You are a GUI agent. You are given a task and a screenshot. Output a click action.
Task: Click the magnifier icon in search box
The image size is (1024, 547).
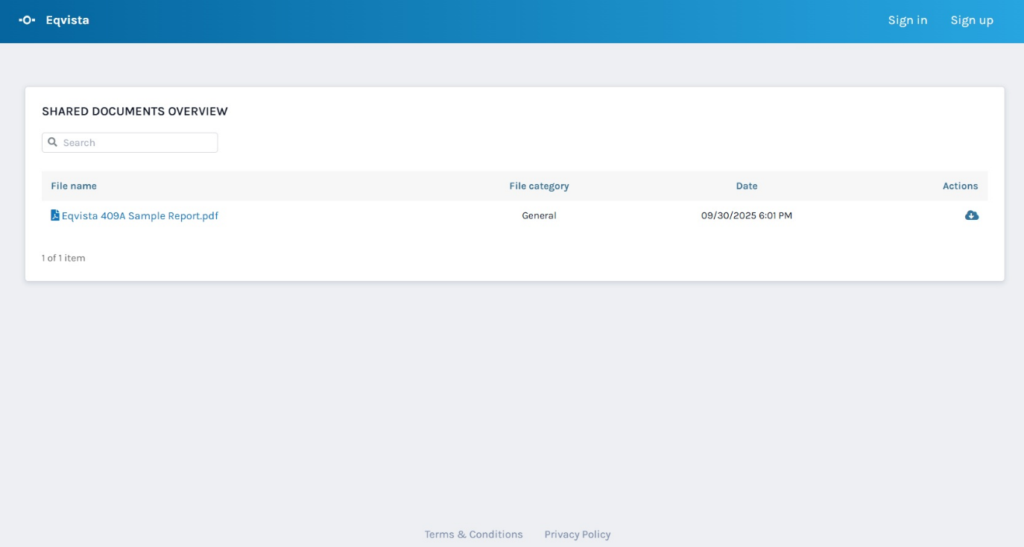[x=53, y=143]
